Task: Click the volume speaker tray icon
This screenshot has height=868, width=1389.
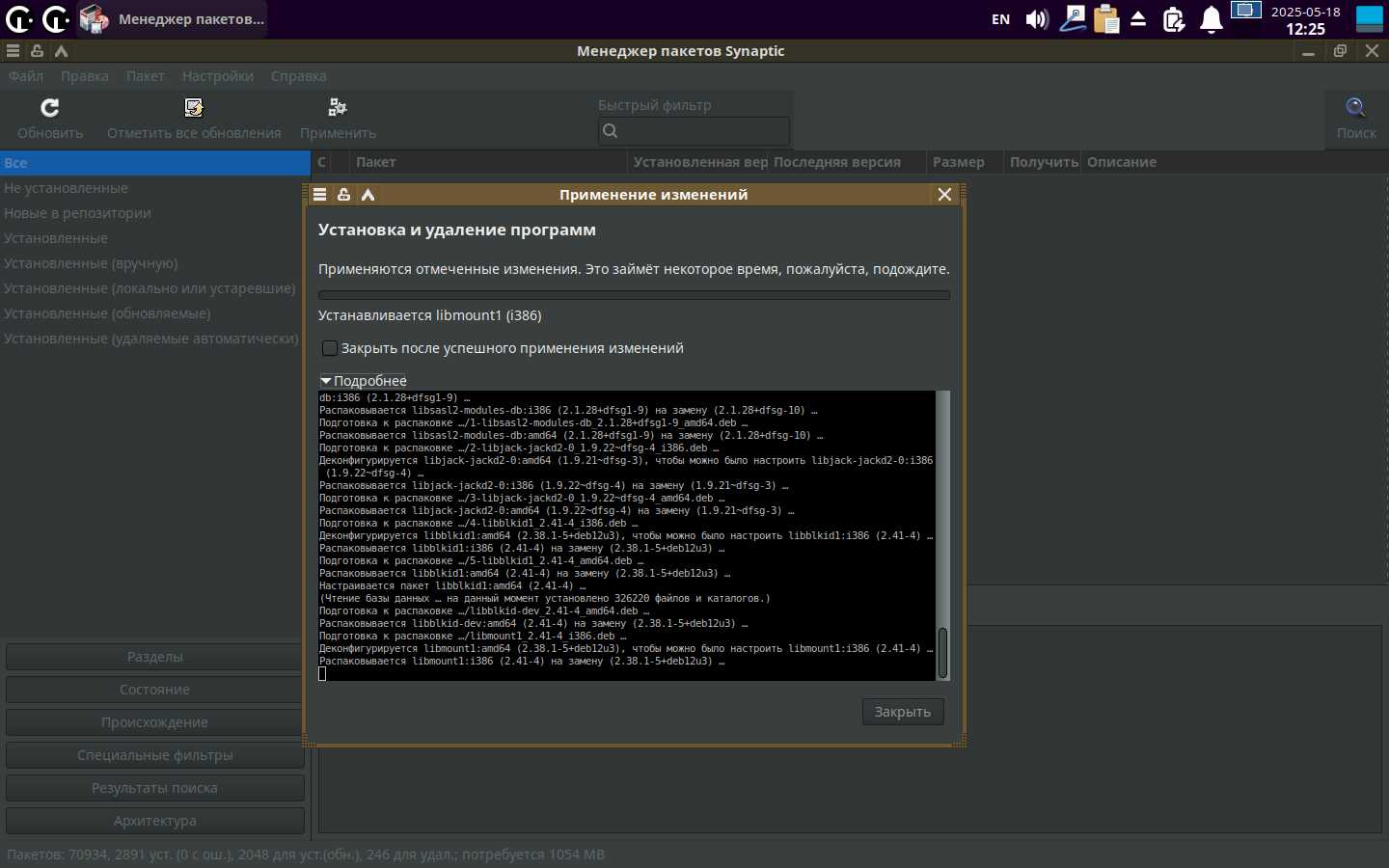Action: (1037, 19)
